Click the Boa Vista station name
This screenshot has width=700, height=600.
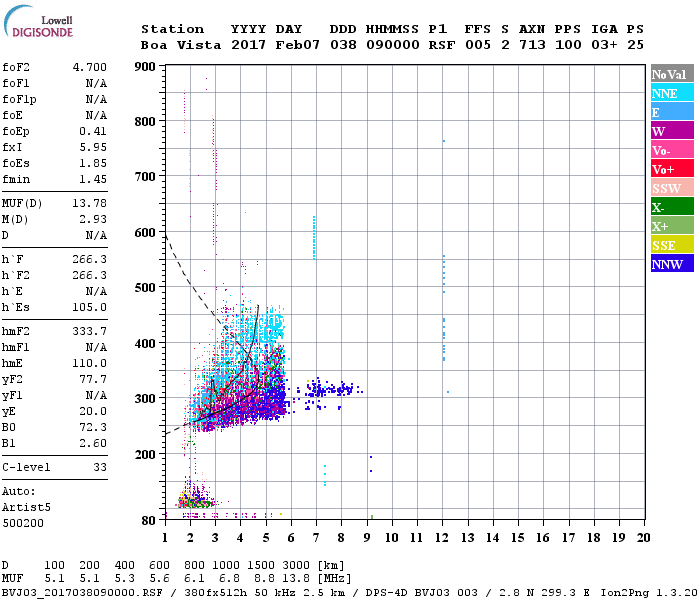[x=181, y=45]
